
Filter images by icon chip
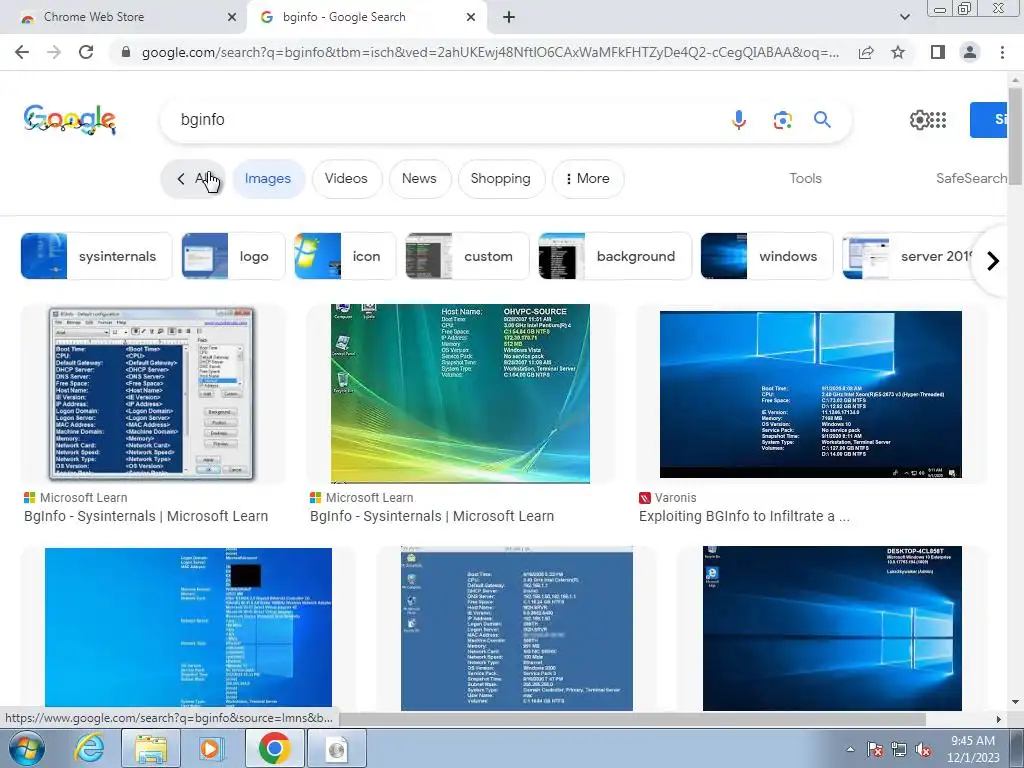coord(345,256)
